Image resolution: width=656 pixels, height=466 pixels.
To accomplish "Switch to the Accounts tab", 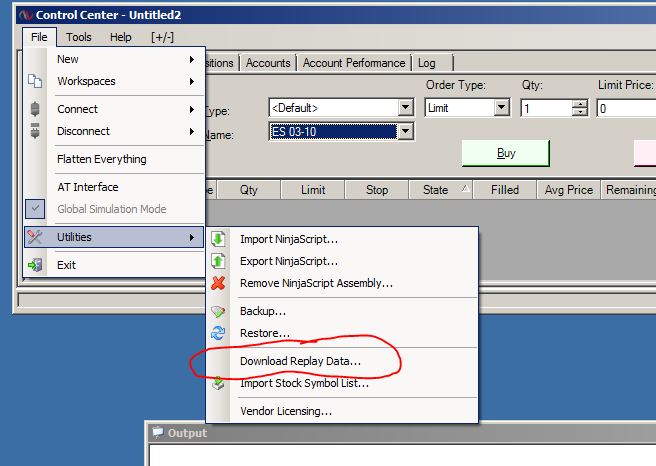I will tap(268, 63).
